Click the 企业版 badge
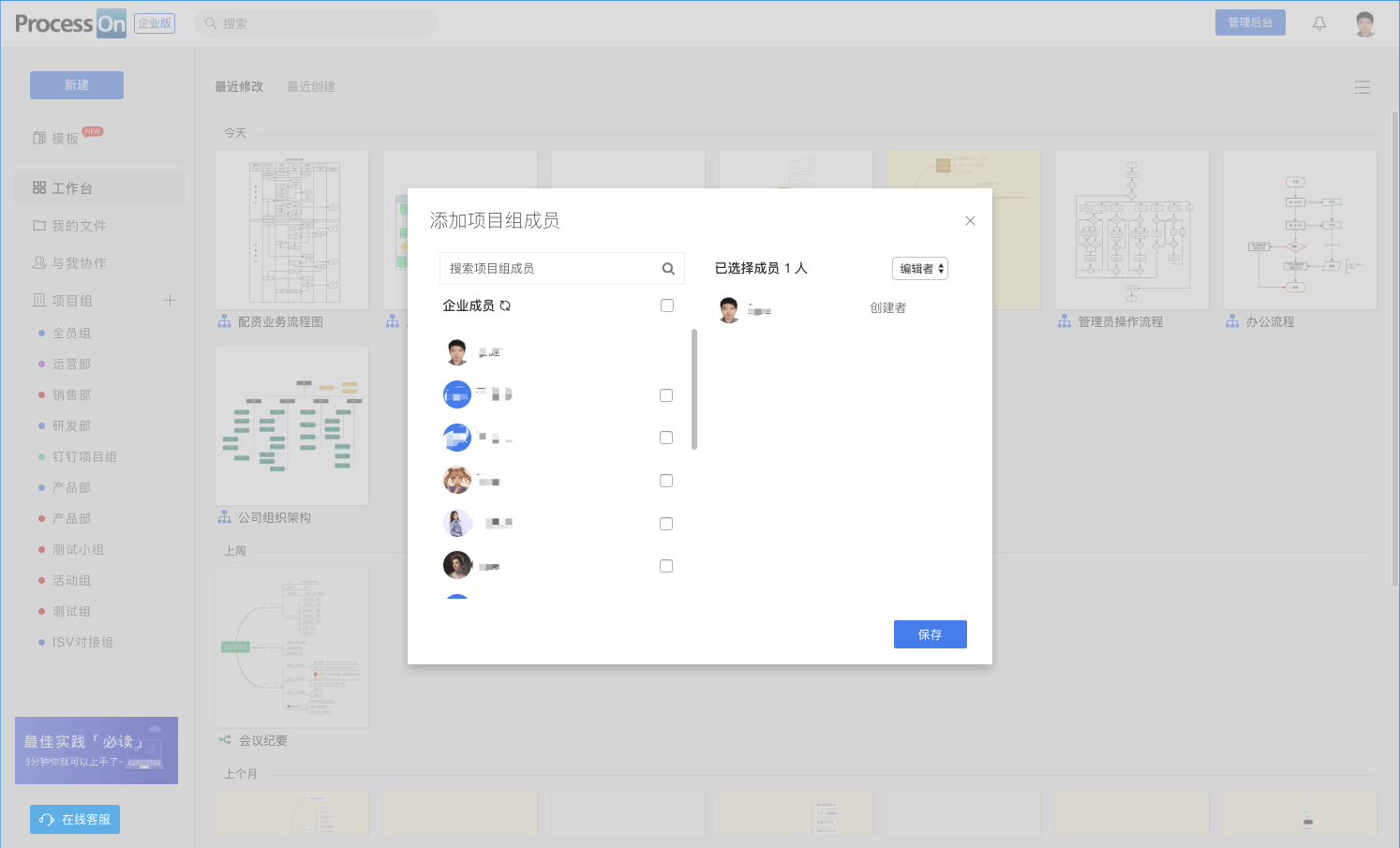 point(155,23)
